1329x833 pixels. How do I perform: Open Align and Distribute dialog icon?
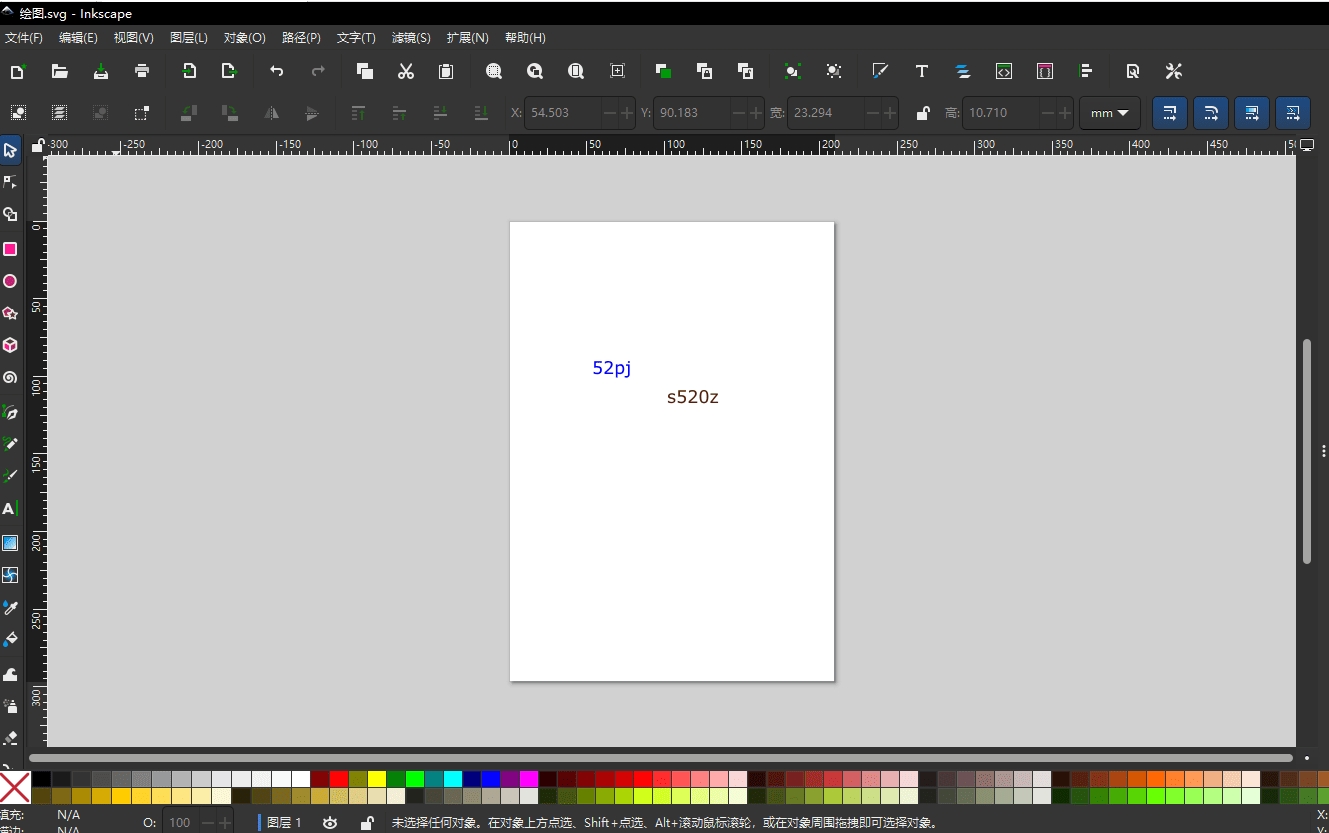pos(1086,71)
